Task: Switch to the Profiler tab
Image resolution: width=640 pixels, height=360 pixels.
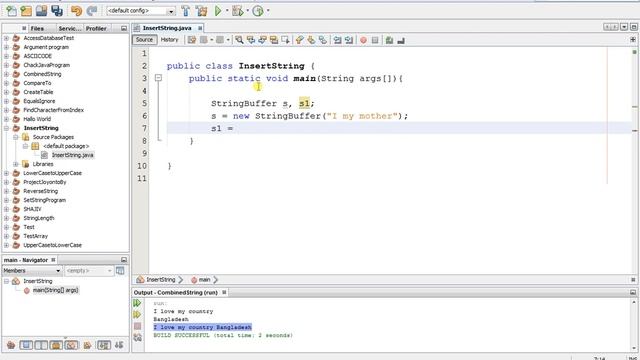Action: [96, 28]
